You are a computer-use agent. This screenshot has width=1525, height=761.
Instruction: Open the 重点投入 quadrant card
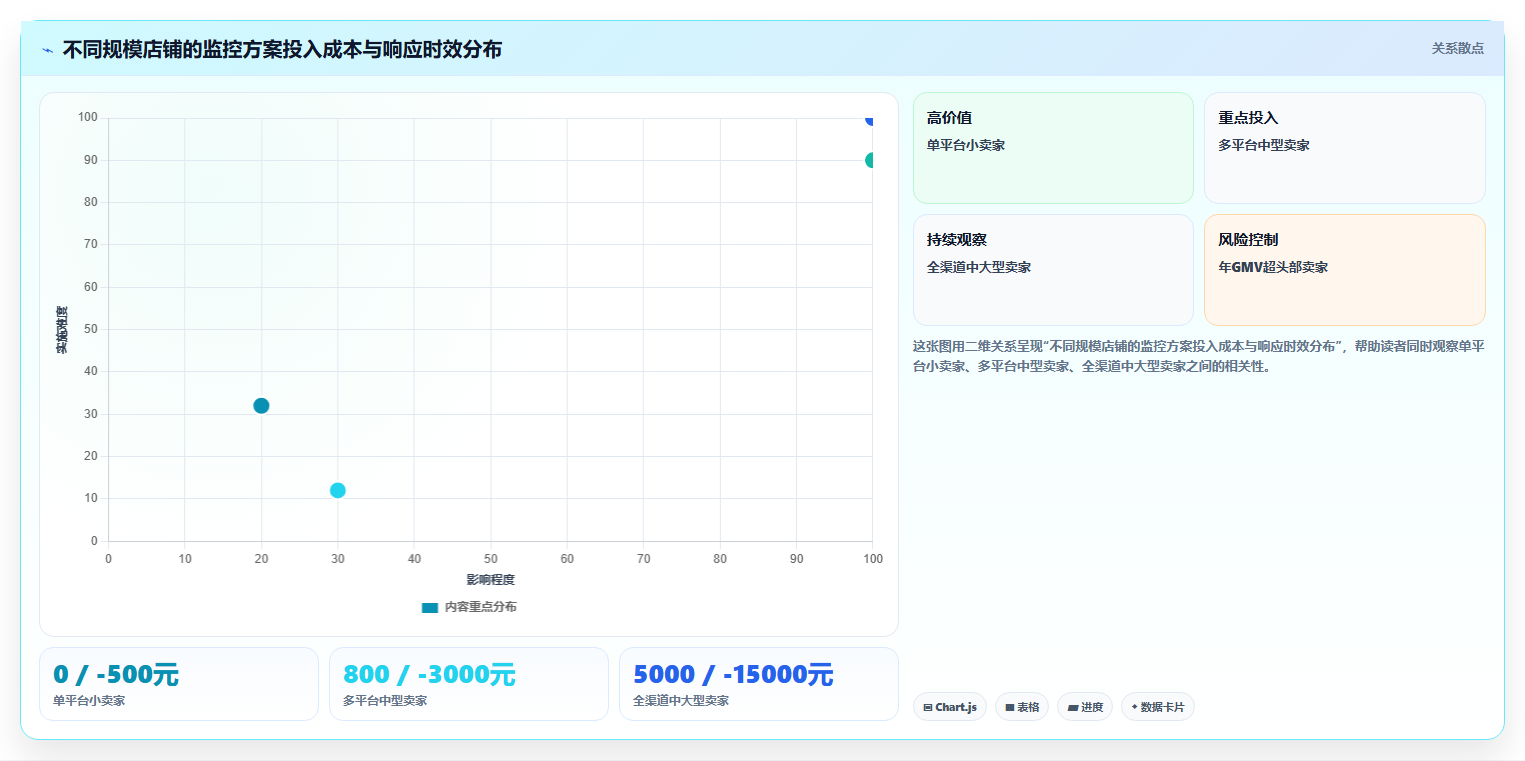pyautogui.click(x=1345, y=148)
